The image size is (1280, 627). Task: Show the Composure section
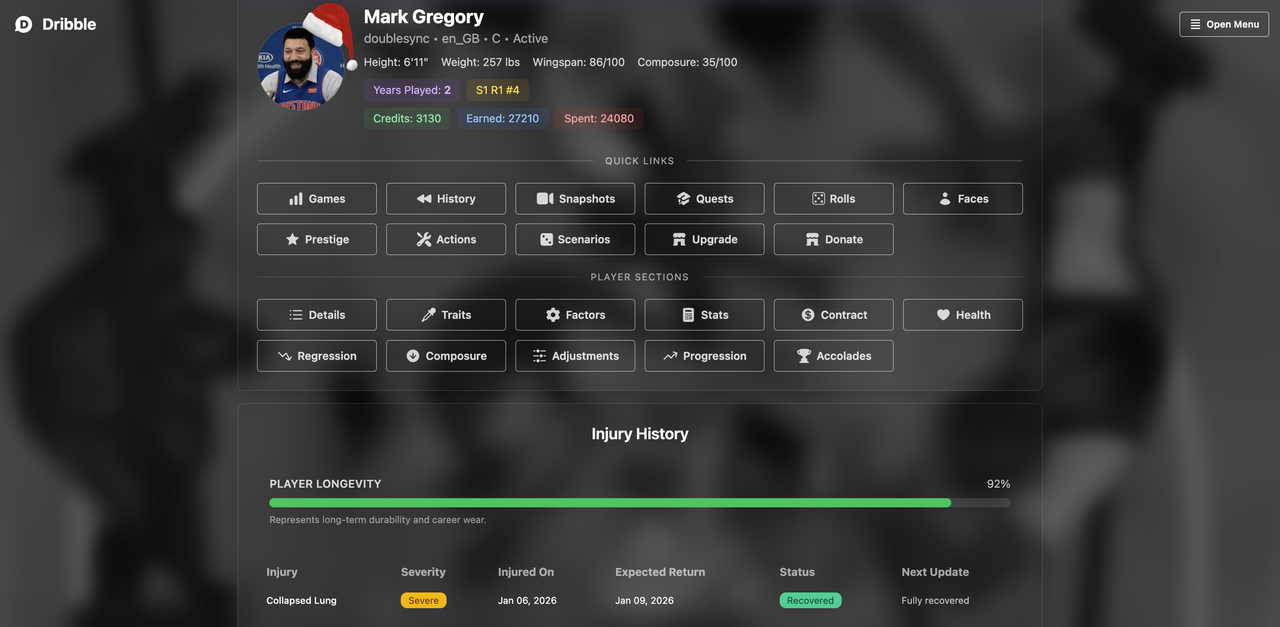click(446, 356)
